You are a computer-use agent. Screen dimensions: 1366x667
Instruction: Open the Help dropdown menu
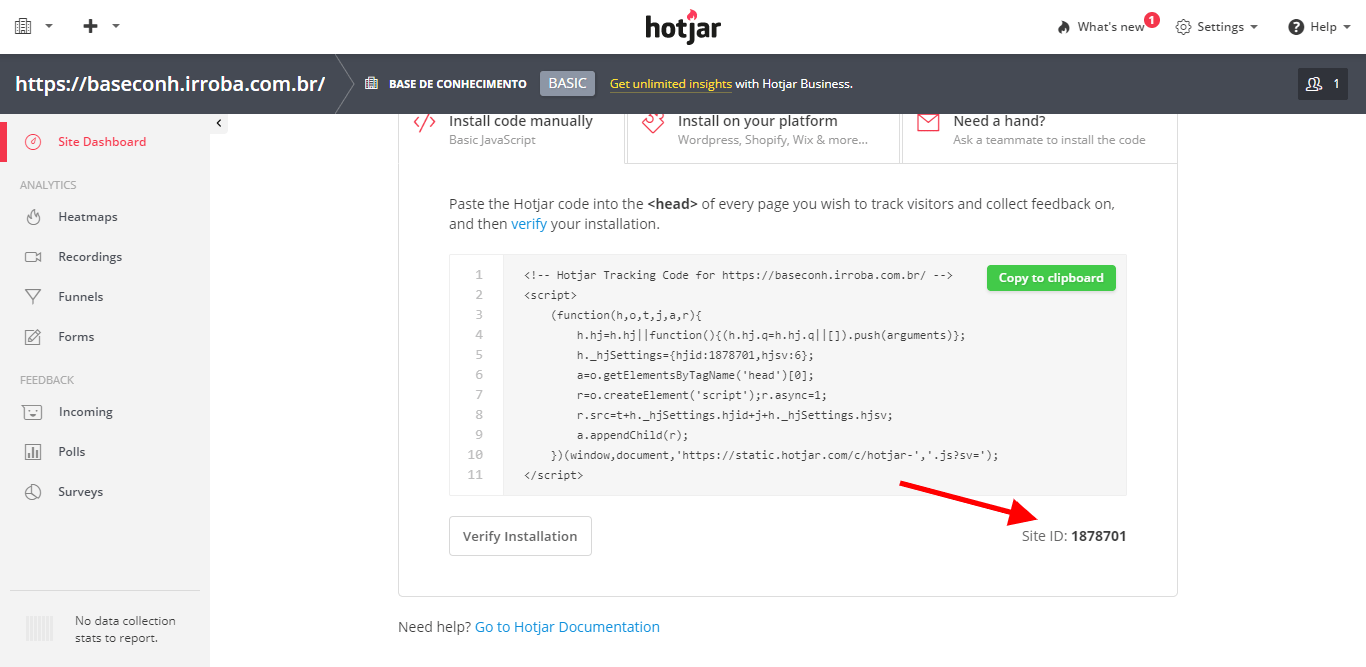point(1320,27)
